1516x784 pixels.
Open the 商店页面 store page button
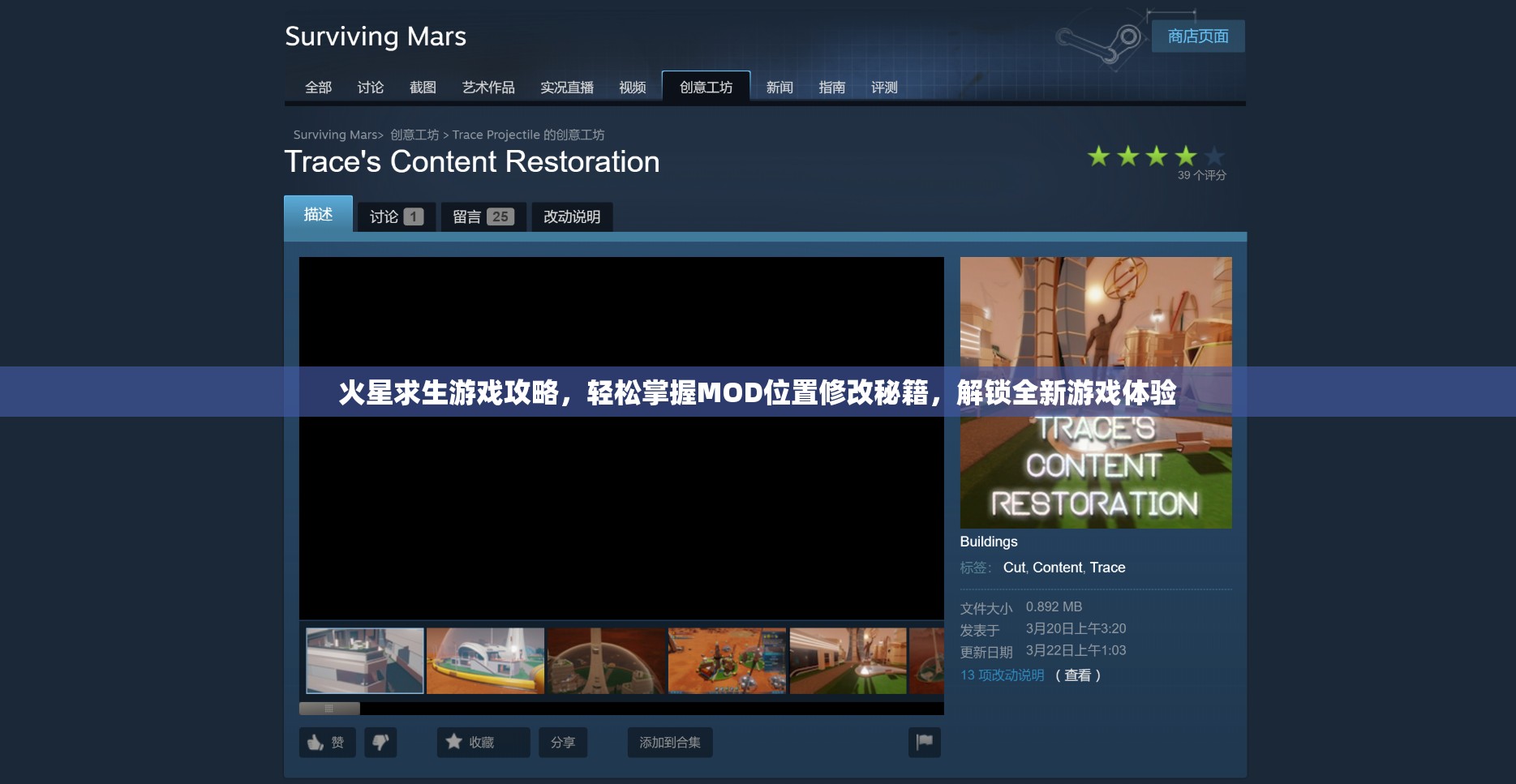pyautogui.click(x=1198, y=36)
